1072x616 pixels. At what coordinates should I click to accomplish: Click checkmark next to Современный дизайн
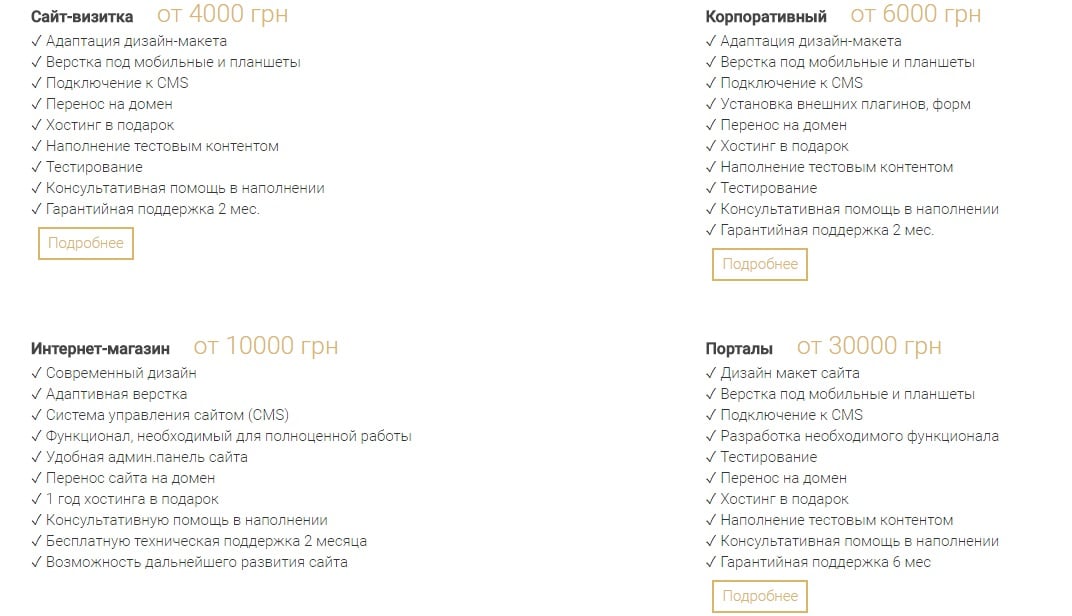coord(37,373)
